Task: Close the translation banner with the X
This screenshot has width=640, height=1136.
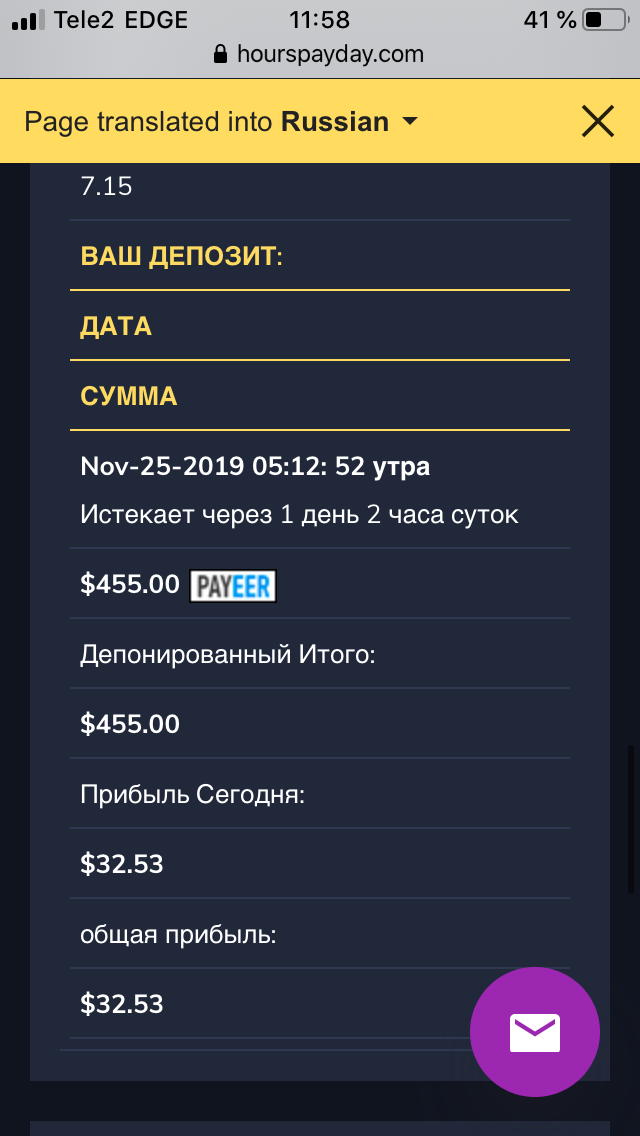Action: click(x=597, y=121)
